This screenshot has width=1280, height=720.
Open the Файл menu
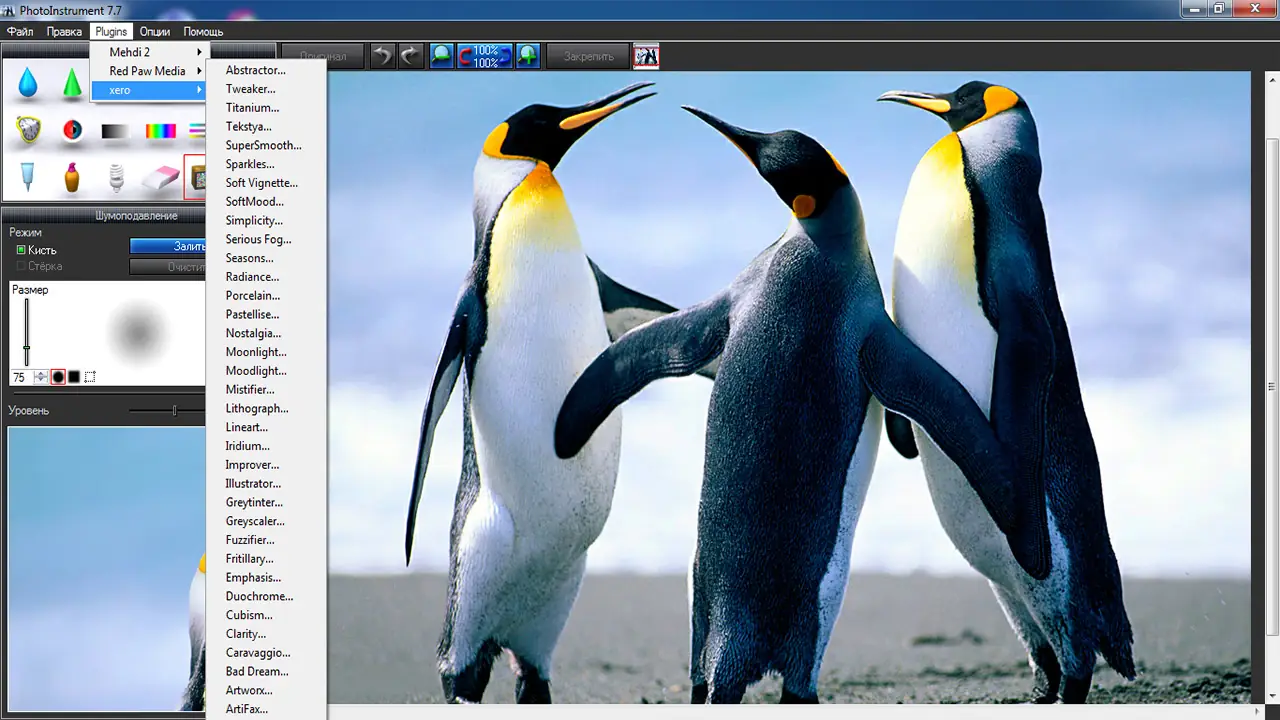pos(20,32)
